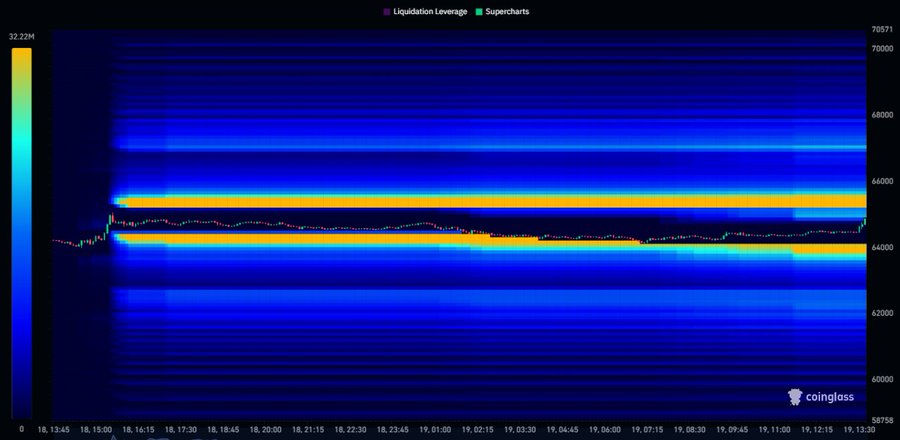900x440 pixels.
Task: Click the 19, 13:30 time axis label
Action: (859, 429)
